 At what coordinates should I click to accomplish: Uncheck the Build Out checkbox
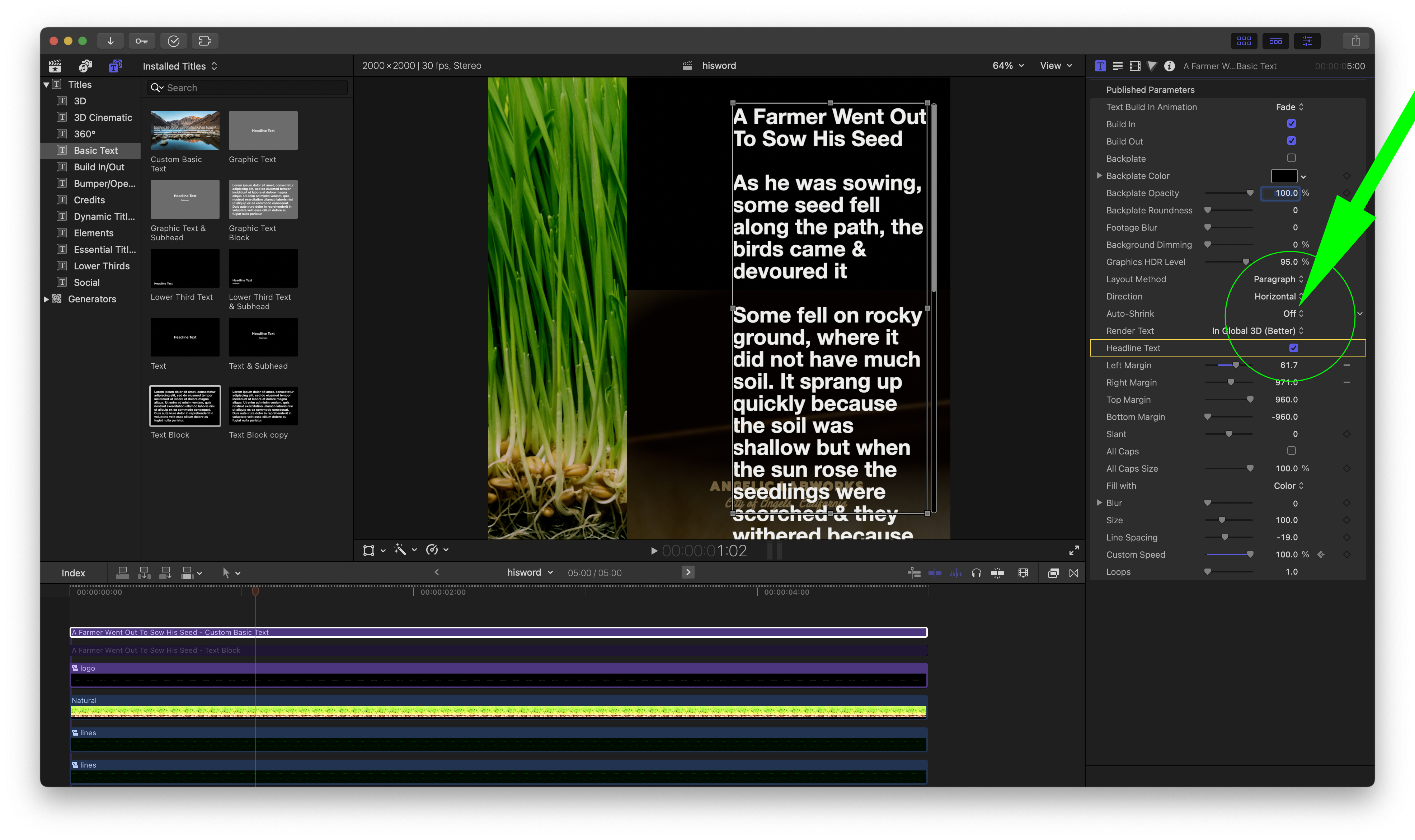[1291, 141]
